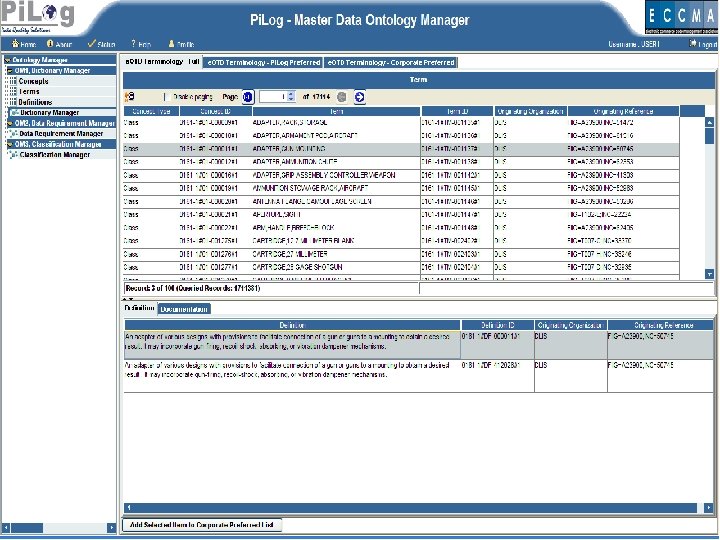720x540 pixels.
Task: Click the greyed previous page icon
Action: [342, 97]
